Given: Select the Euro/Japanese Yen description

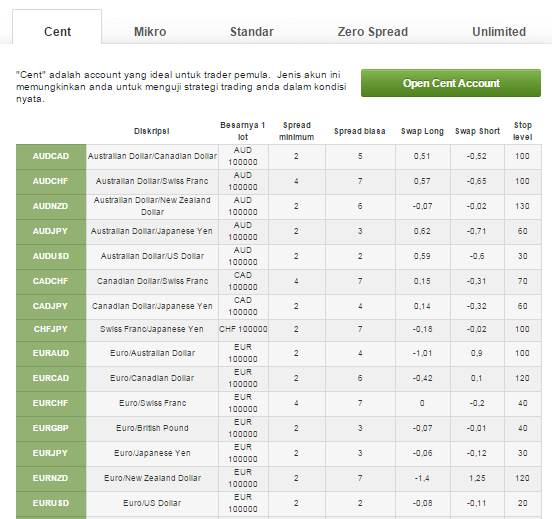Looking at the screenshot, I should pos(152,453).
